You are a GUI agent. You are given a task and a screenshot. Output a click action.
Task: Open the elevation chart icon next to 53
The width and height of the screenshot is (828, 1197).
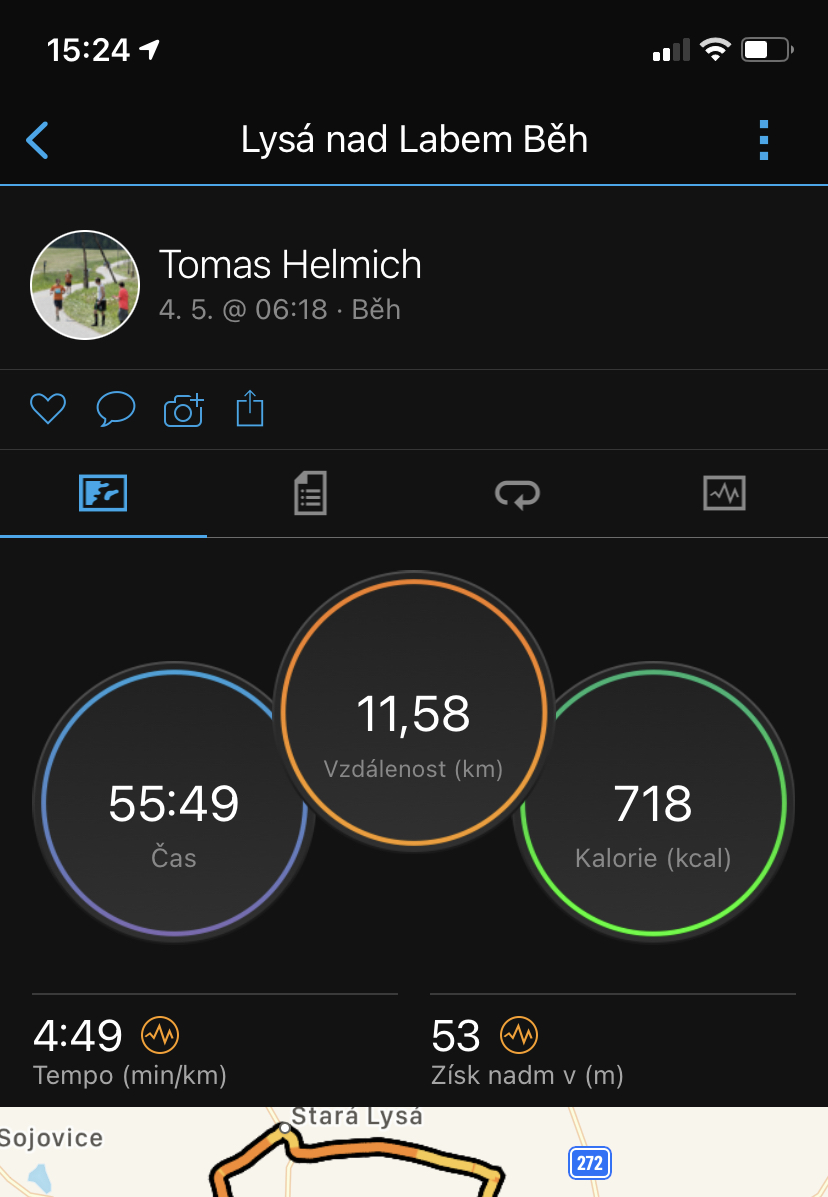click(x=519, y=1035)
